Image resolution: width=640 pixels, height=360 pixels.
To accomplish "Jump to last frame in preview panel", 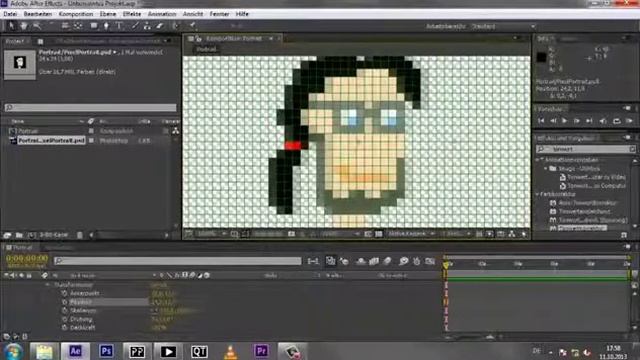I will pyautogui.click(x=589, y=121).
